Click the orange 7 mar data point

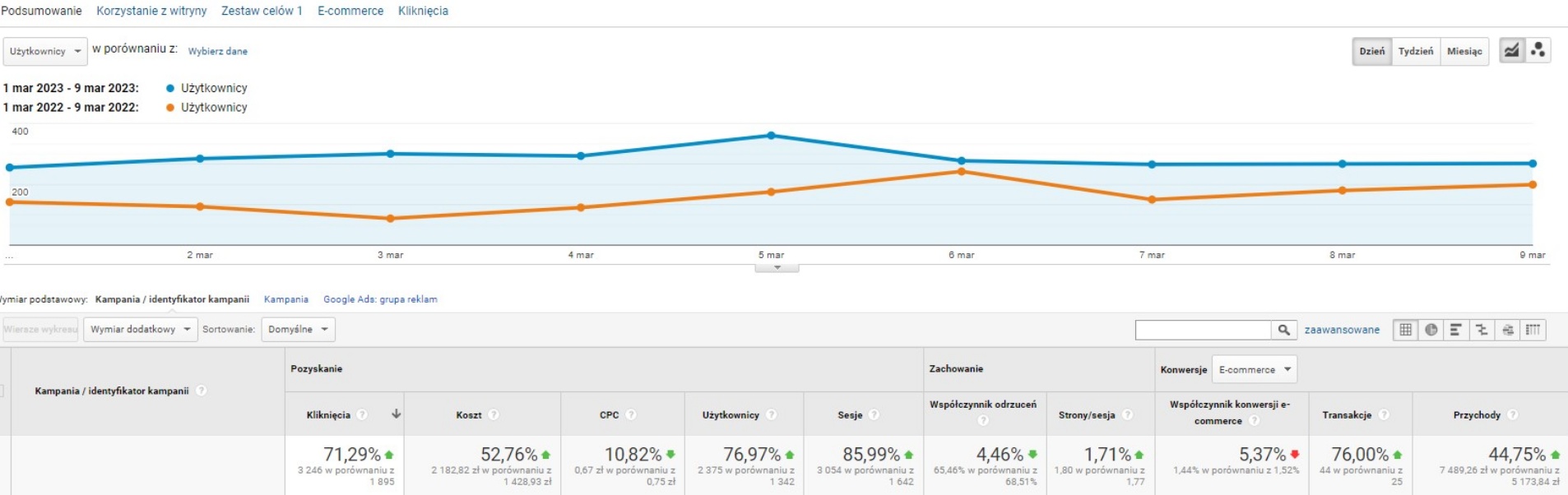pyautogui.click(x=1152, y=200)
